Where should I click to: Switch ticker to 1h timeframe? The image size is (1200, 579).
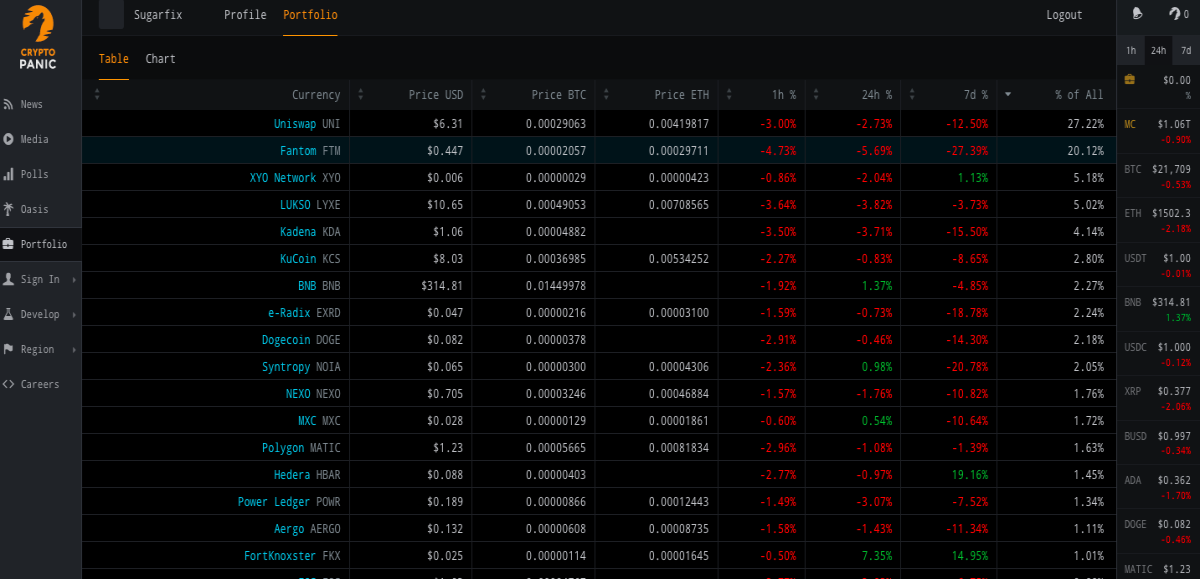coord(1131,50)
